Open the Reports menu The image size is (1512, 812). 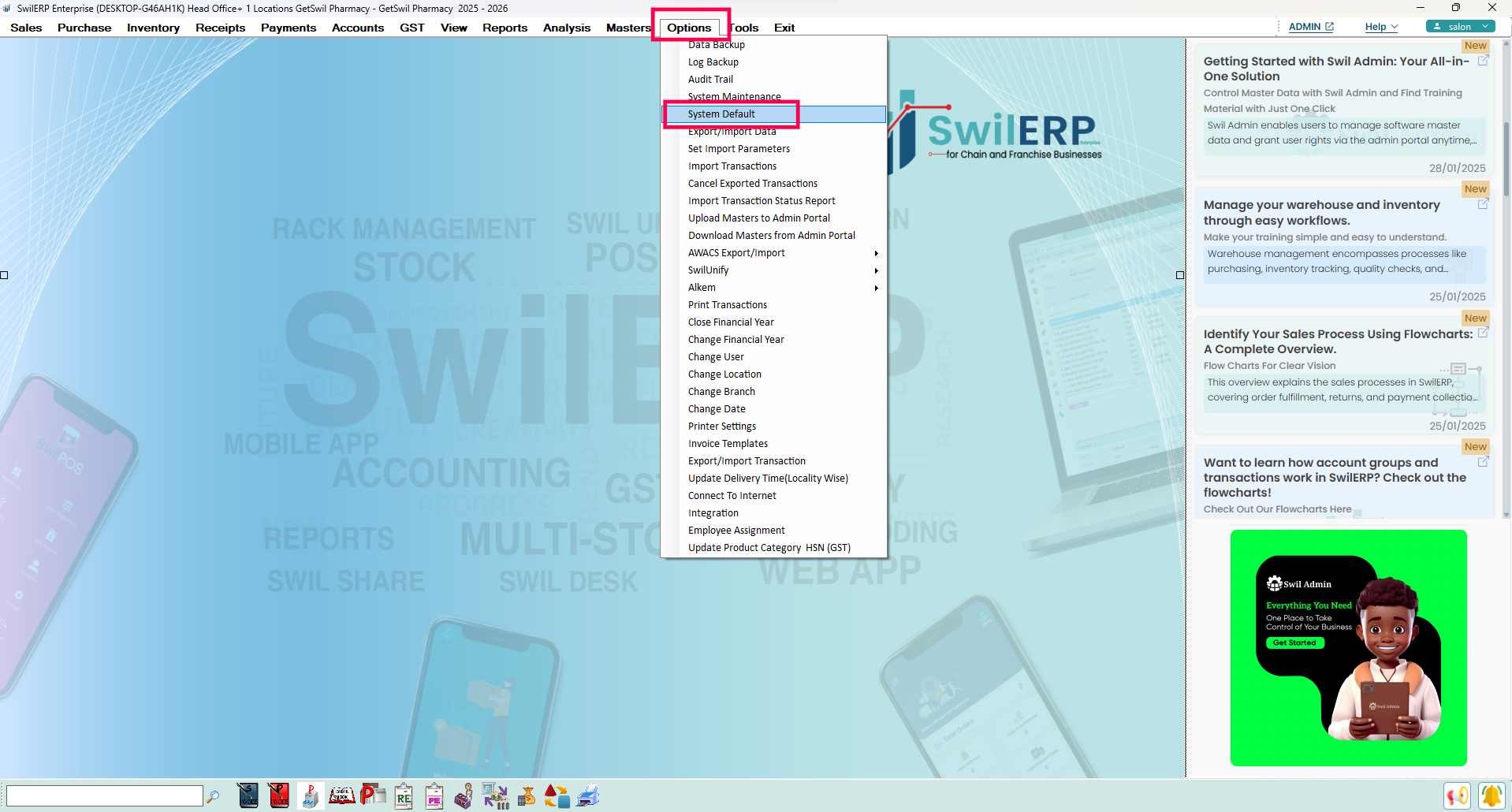[x=505, y=28]
